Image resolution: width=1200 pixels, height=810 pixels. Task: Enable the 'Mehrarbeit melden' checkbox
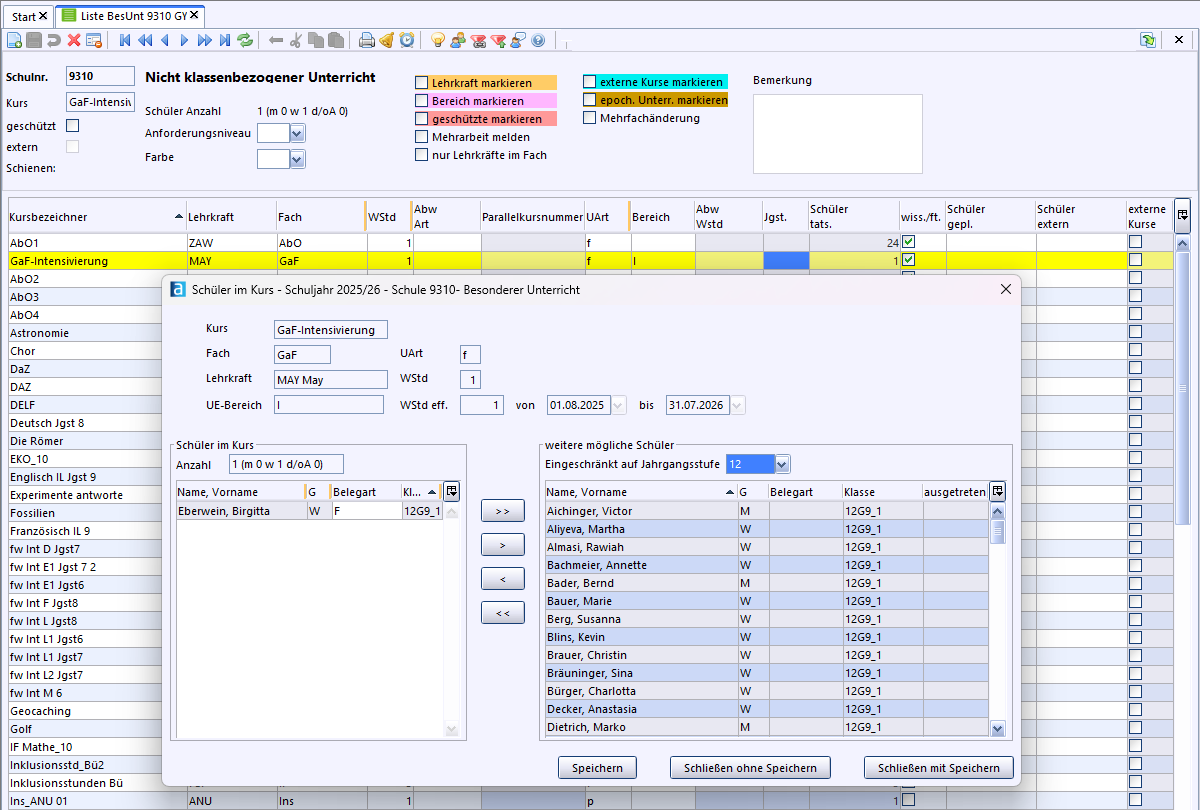click(x=421, y=137)
